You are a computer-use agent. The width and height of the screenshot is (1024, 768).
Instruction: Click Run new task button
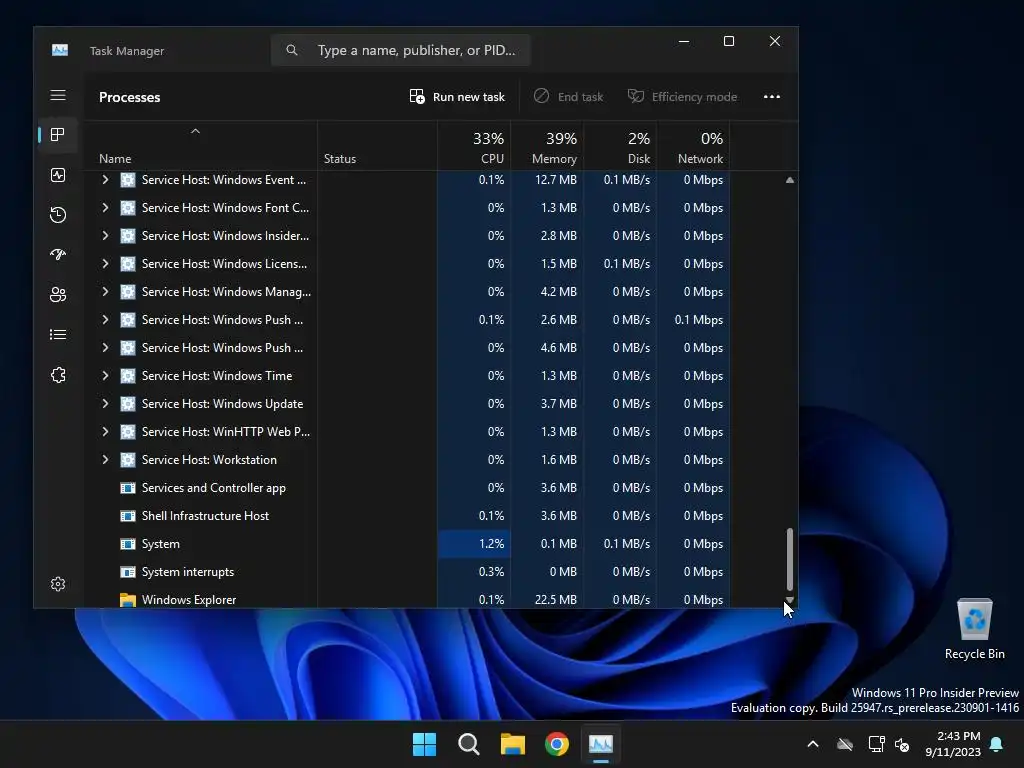(x=457, y=97)
